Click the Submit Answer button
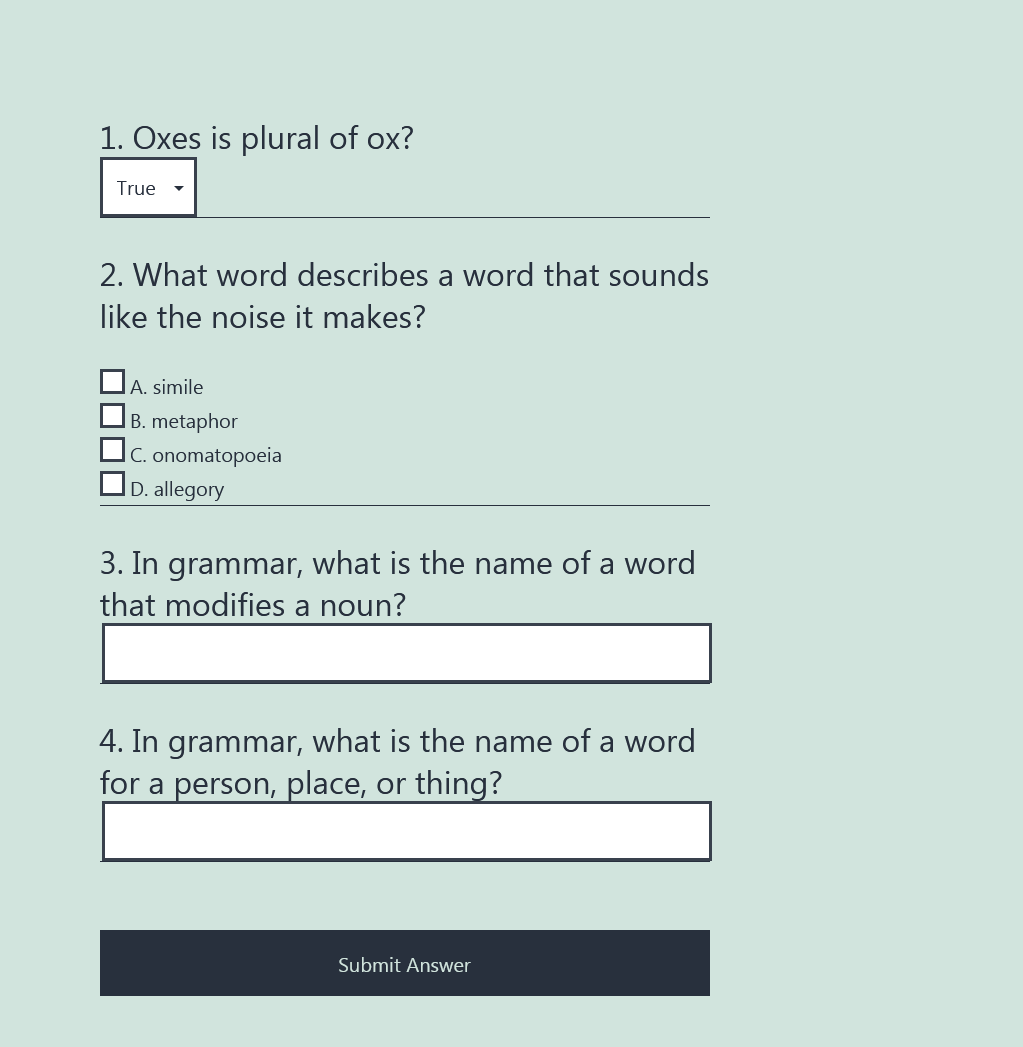The image size is (1023, 1047). [x=405, y=963]
